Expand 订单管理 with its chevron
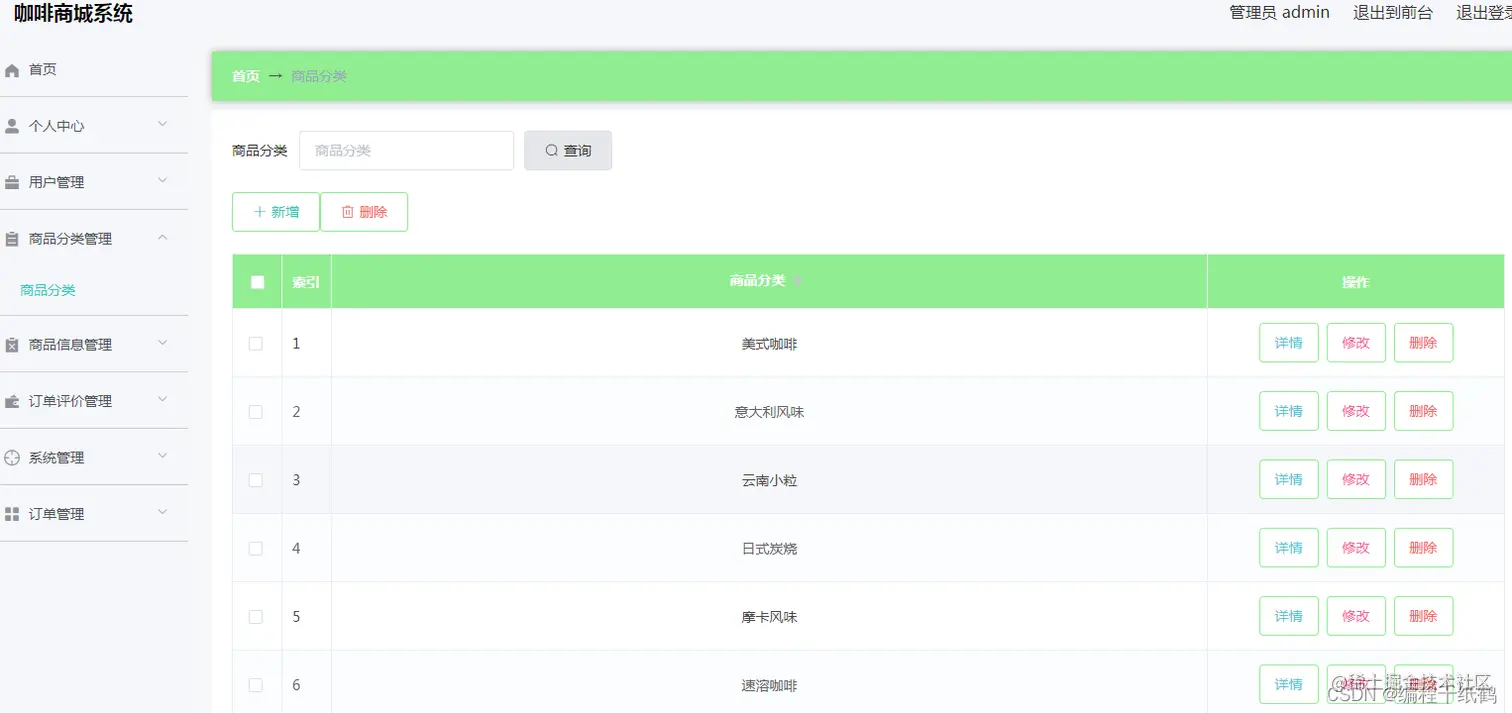Image resolution: width=1512 pixels, height=713 pixels. coord(163,513)
